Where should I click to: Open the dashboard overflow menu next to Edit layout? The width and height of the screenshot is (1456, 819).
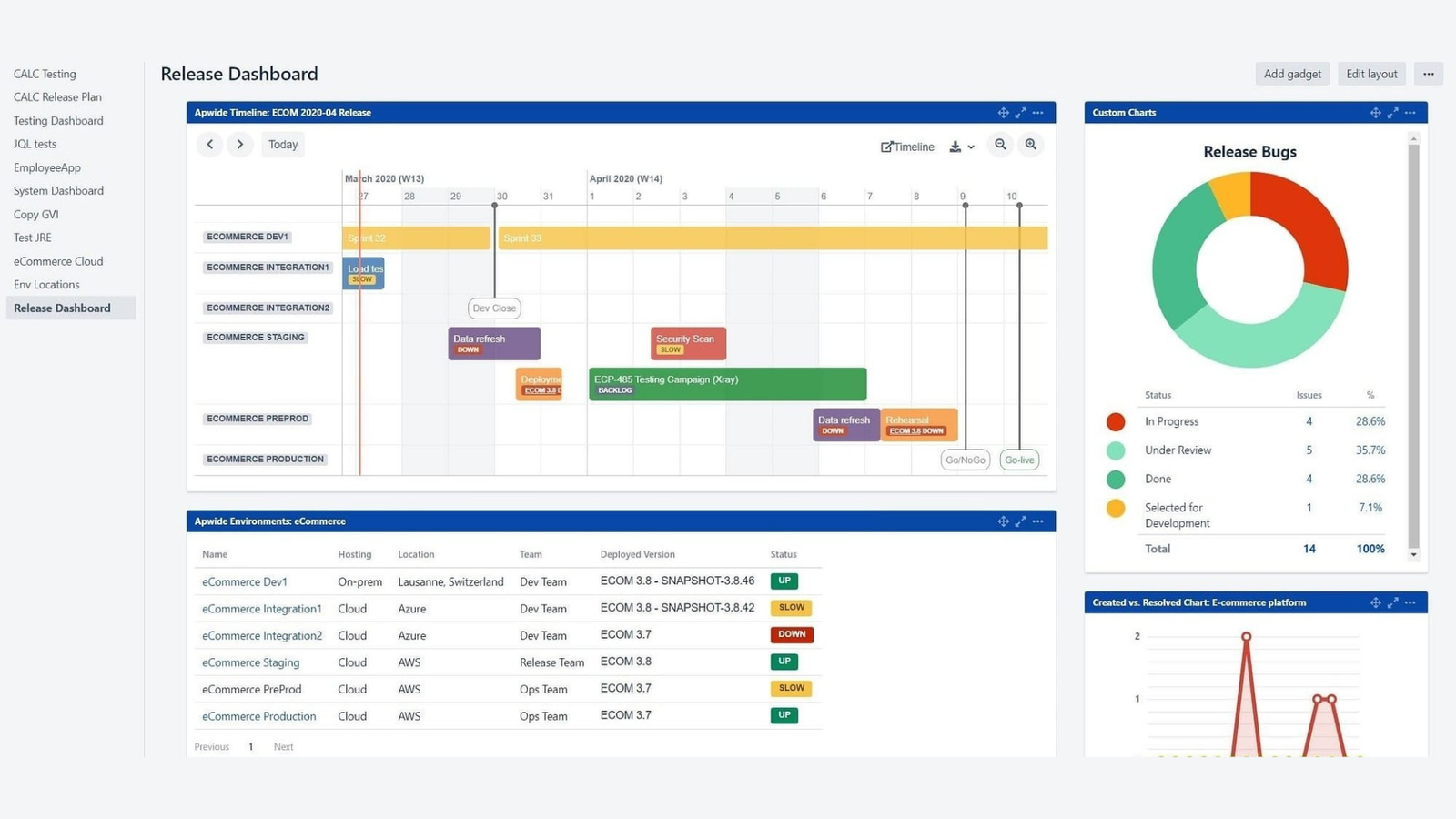(1427, 74)
